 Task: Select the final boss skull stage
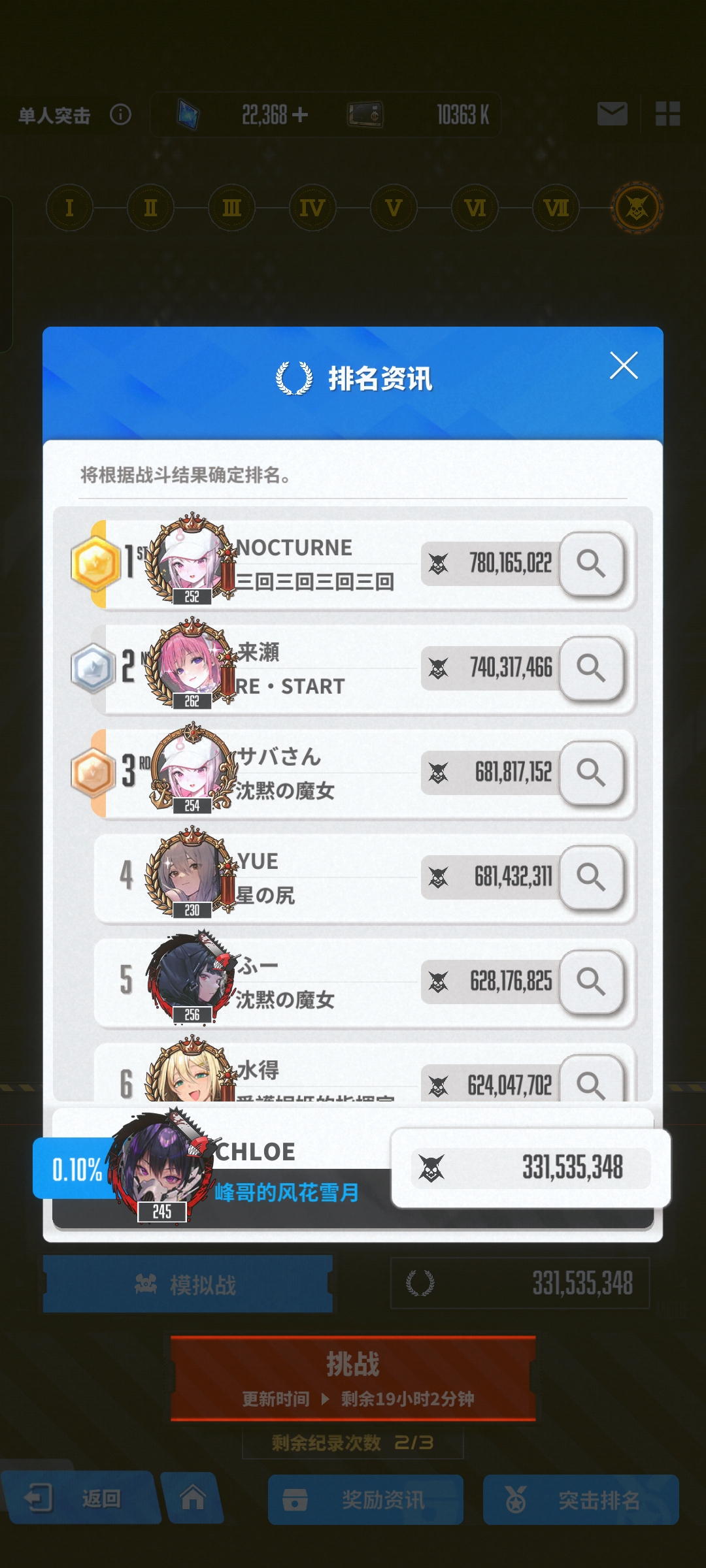pyautogui.click(x=637, y=208)
